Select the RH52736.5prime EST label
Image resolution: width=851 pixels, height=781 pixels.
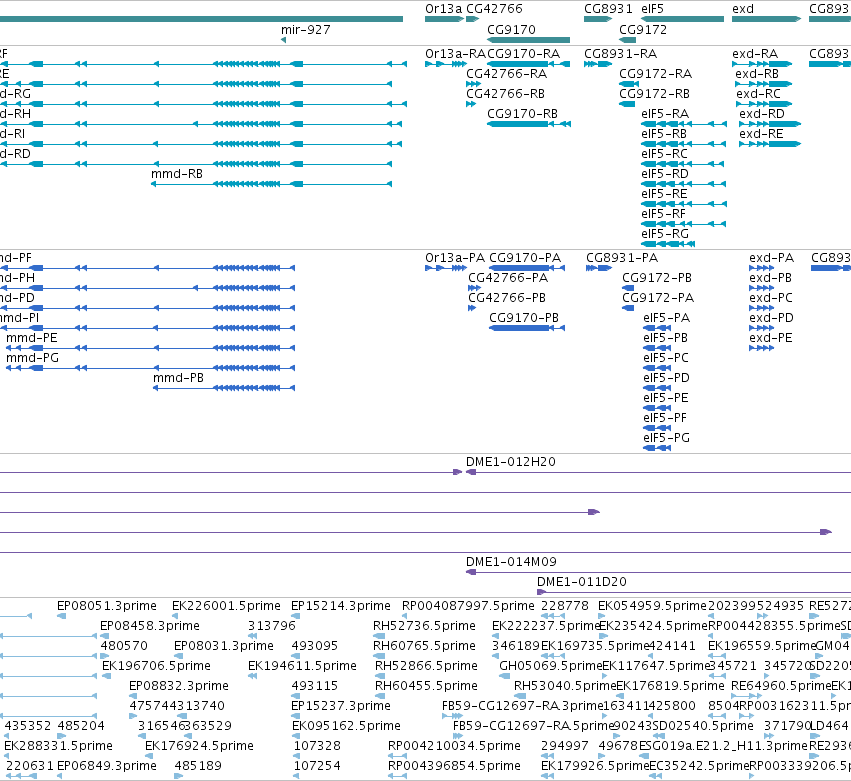(424, 626)
